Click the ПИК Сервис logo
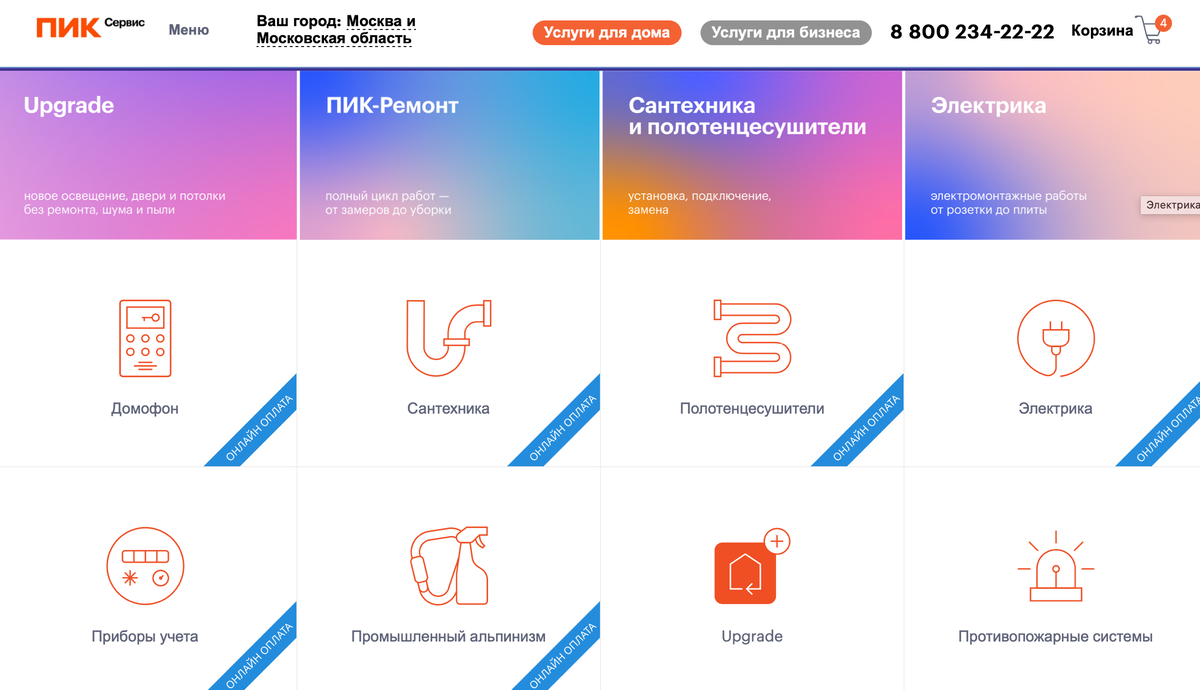 point(90,28)
